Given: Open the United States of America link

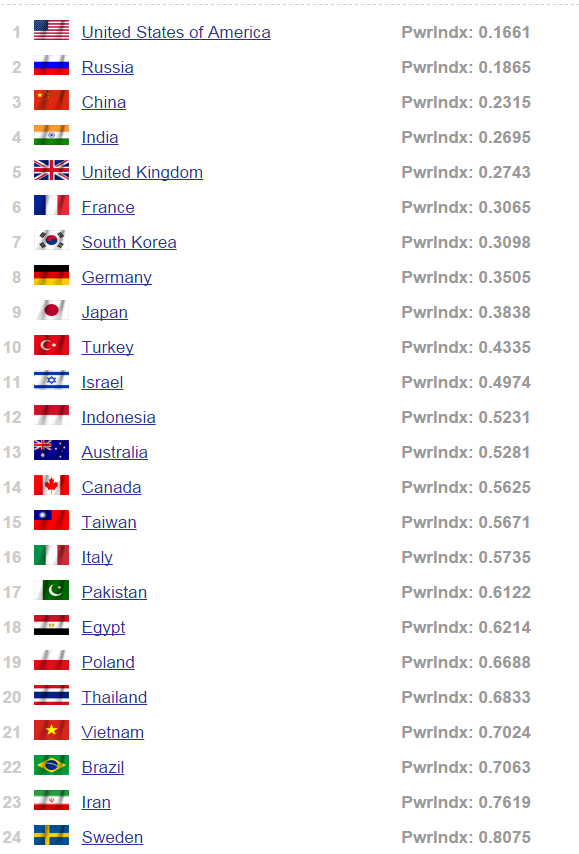Looking at the screenshot, I should pos(176,32).
